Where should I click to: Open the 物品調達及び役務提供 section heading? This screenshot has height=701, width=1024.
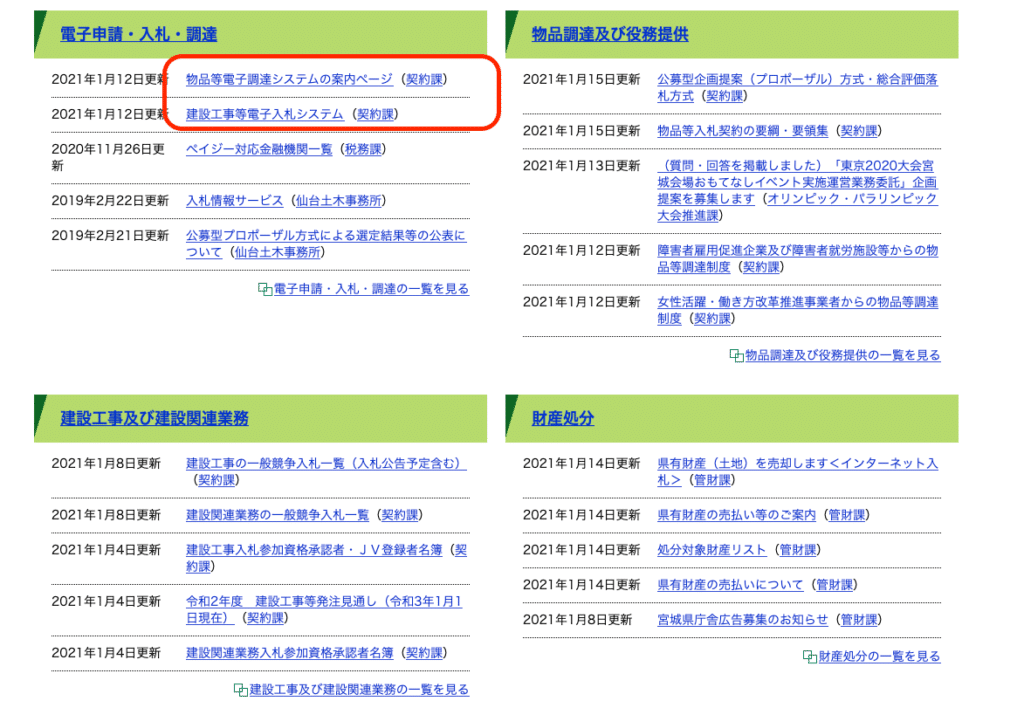pos(610,35)
